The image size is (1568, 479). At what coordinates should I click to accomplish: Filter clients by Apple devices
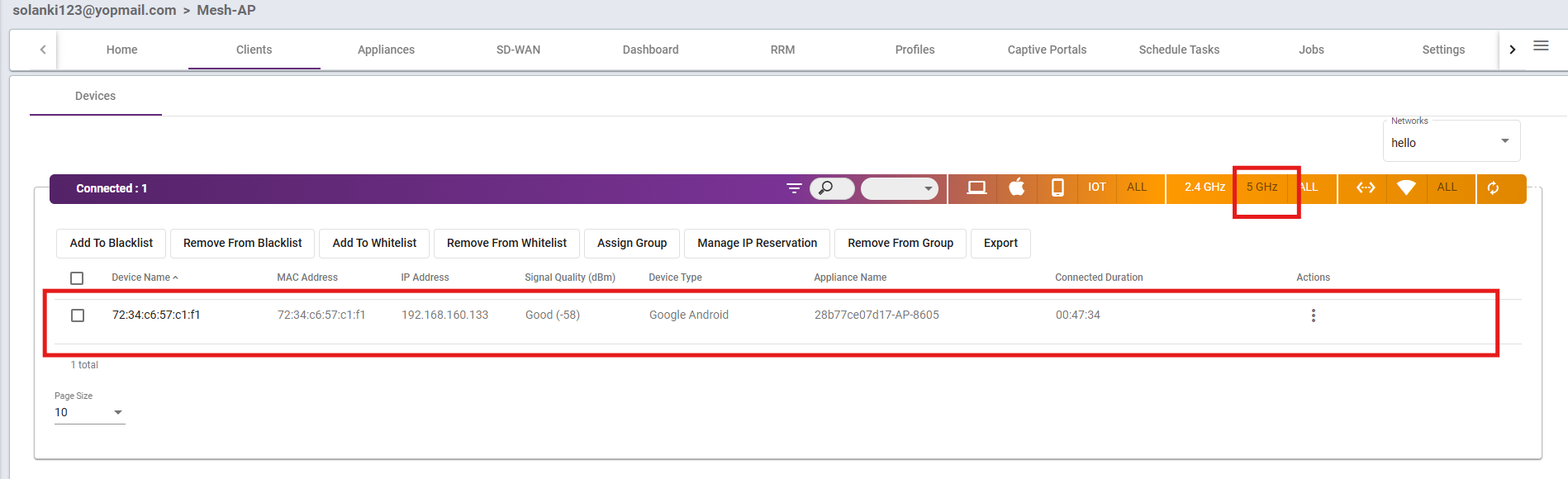[1017, 187]
